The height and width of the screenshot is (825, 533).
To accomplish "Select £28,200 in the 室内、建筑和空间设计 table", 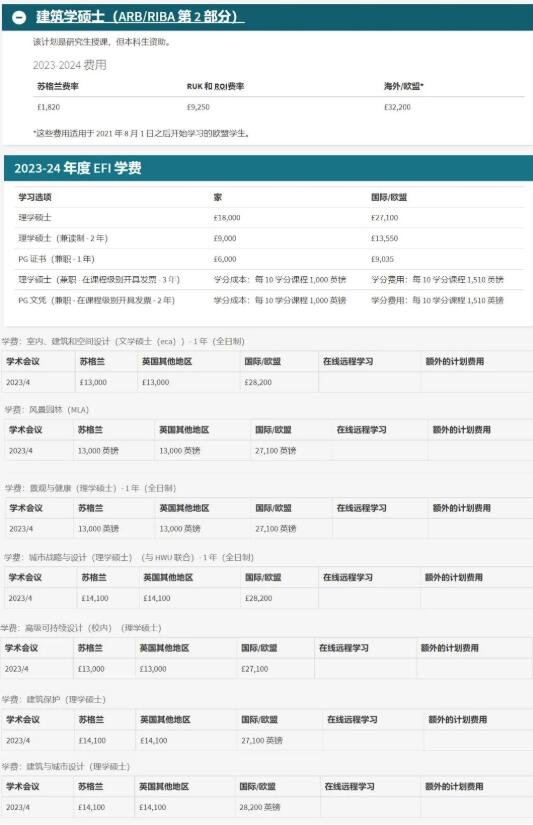I will 258,383.
